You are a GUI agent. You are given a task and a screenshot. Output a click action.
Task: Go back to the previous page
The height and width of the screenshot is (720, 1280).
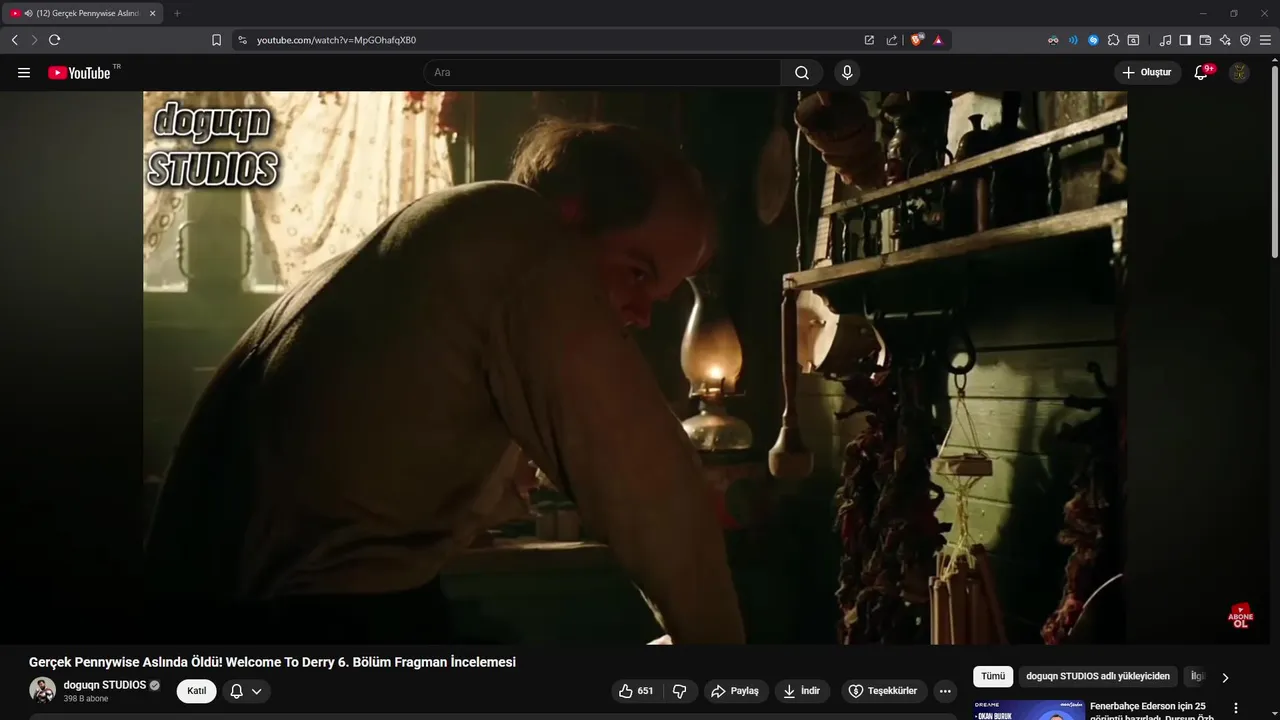(x=14, y=40)
